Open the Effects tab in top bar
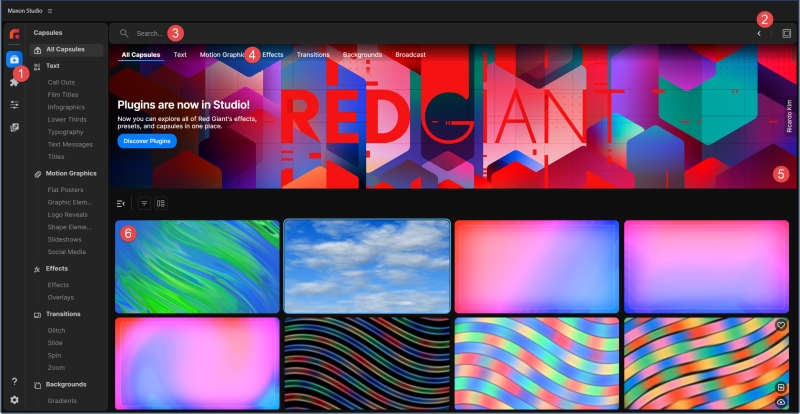Viewport: 800px width, 414px height. [x=272, y=55]
